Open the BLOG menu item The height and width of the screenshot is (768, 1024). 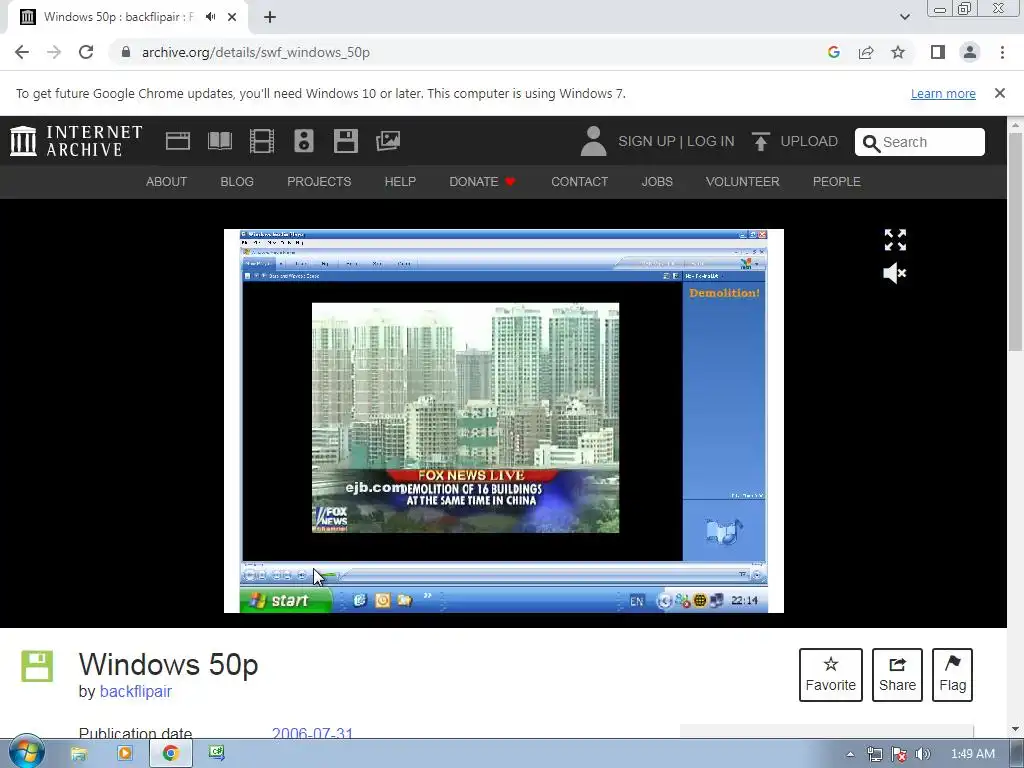coord(237,182)
